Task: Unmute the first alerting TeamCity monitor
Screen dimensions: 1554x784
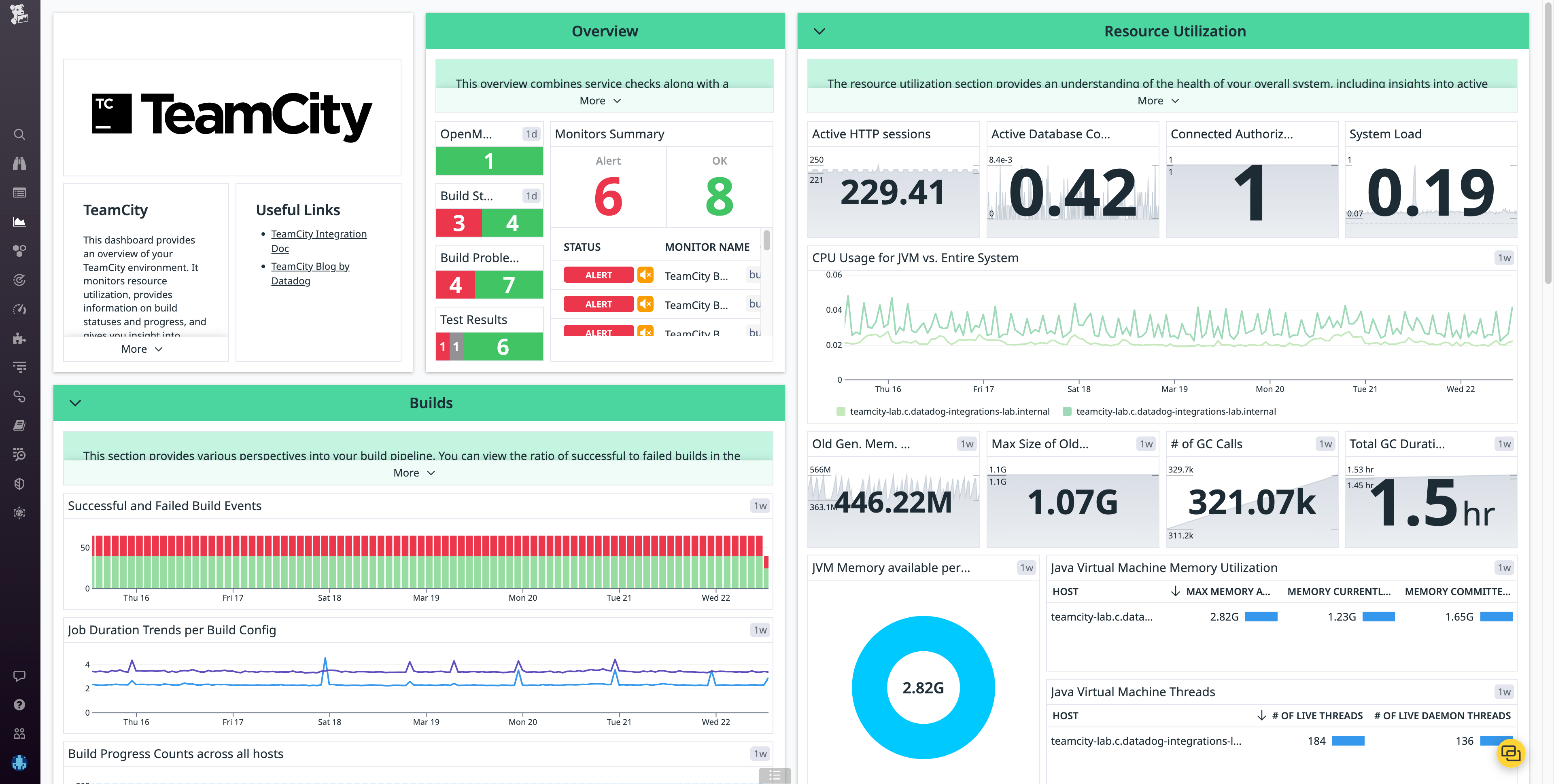Action: click(645, 274)
